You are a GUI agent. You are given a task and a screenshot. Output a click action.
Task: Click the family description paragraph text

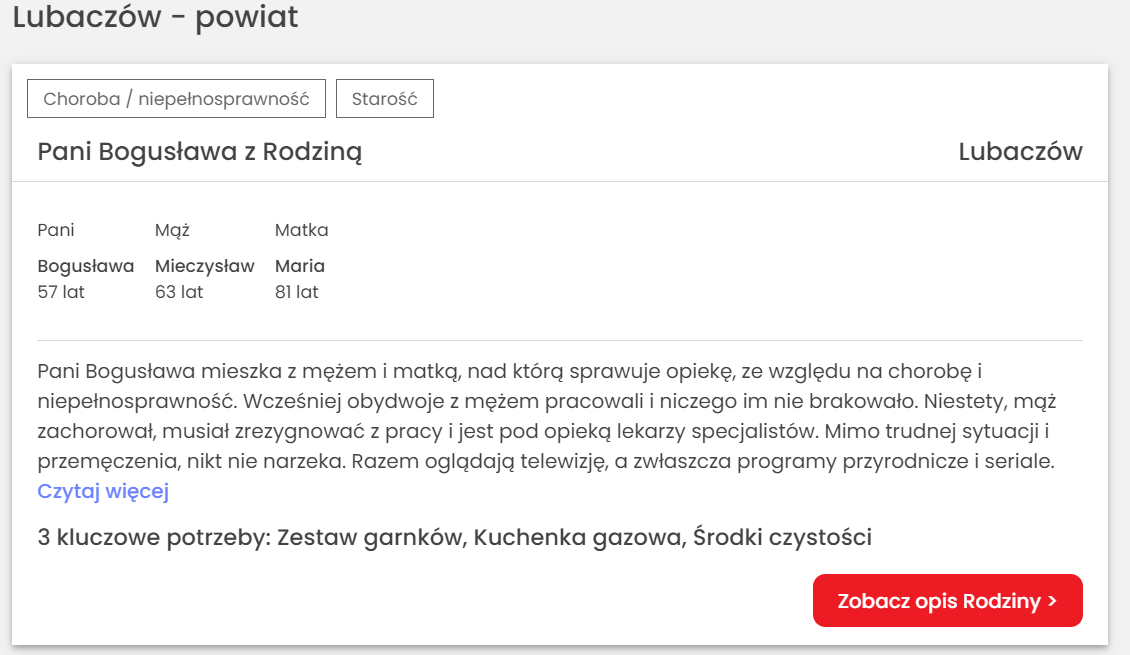coord(547,416)
